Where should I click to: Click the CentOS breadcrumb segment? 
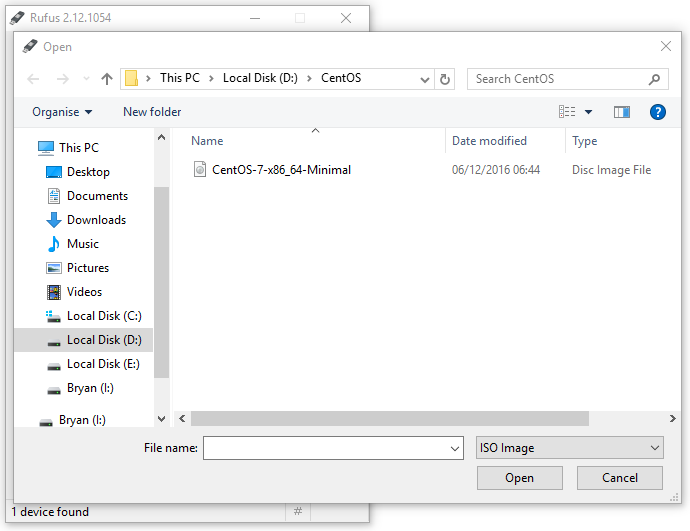pos(341,78)
